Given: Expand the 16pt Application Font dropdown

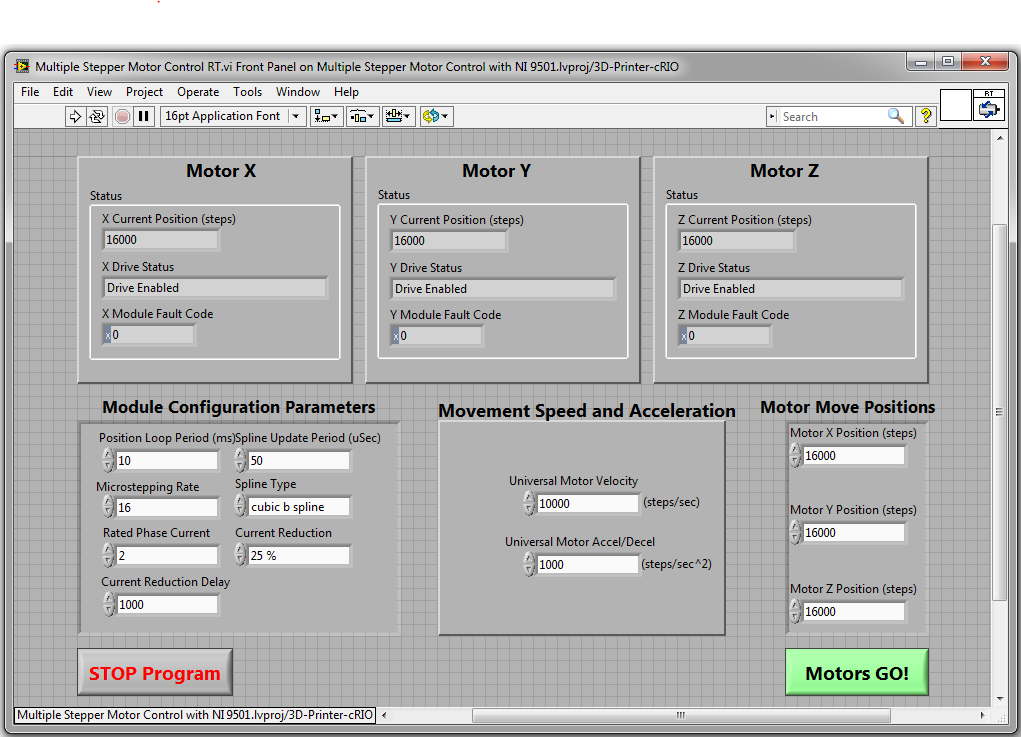Looking at the screenshot, I should [x=296, y=116].
